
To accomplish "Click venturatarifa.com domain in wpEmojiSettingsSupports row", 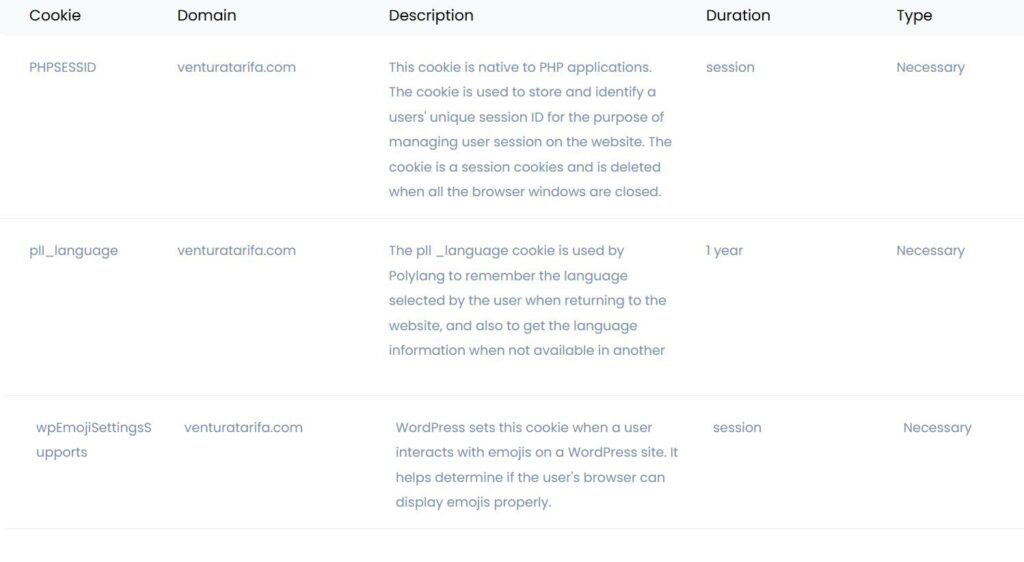I will (x=243, y=428).
